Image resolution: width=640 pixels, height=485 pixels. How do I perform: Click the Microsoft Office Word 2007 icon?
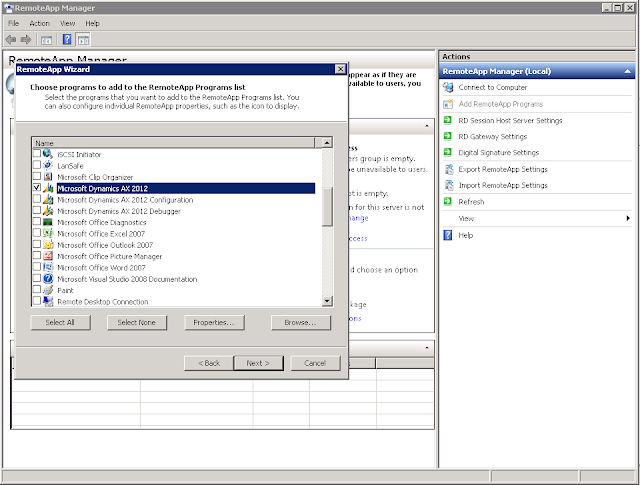click(x=48, y=267)
